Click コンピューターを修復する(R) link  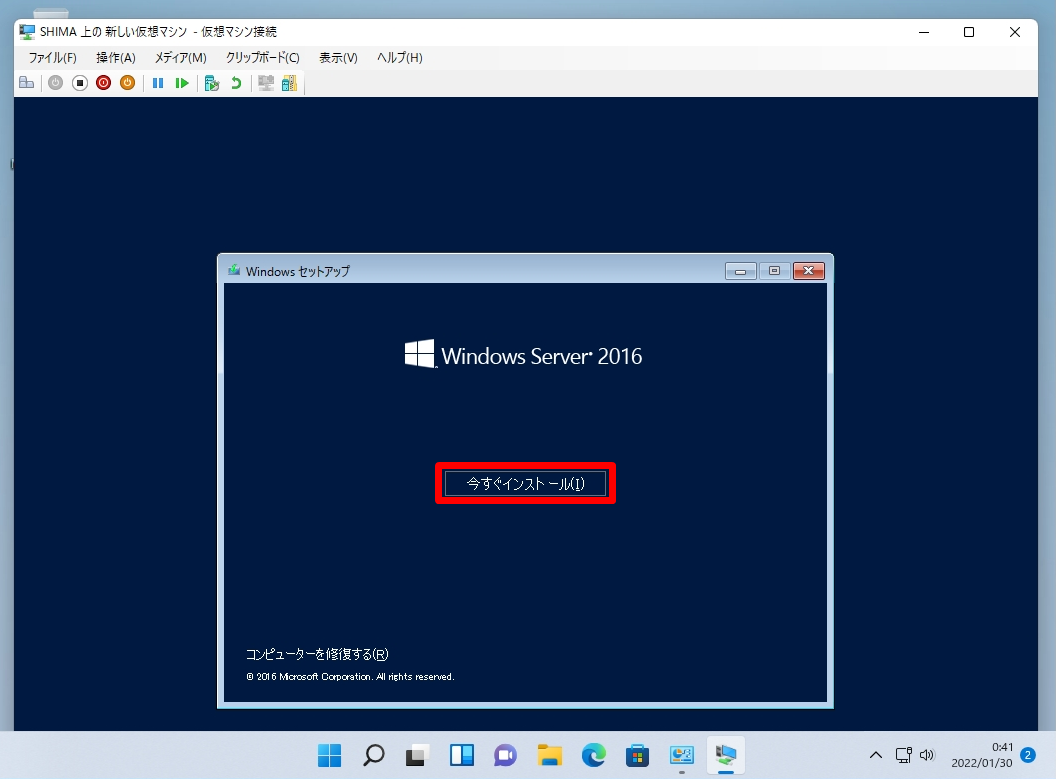point(317,654)
